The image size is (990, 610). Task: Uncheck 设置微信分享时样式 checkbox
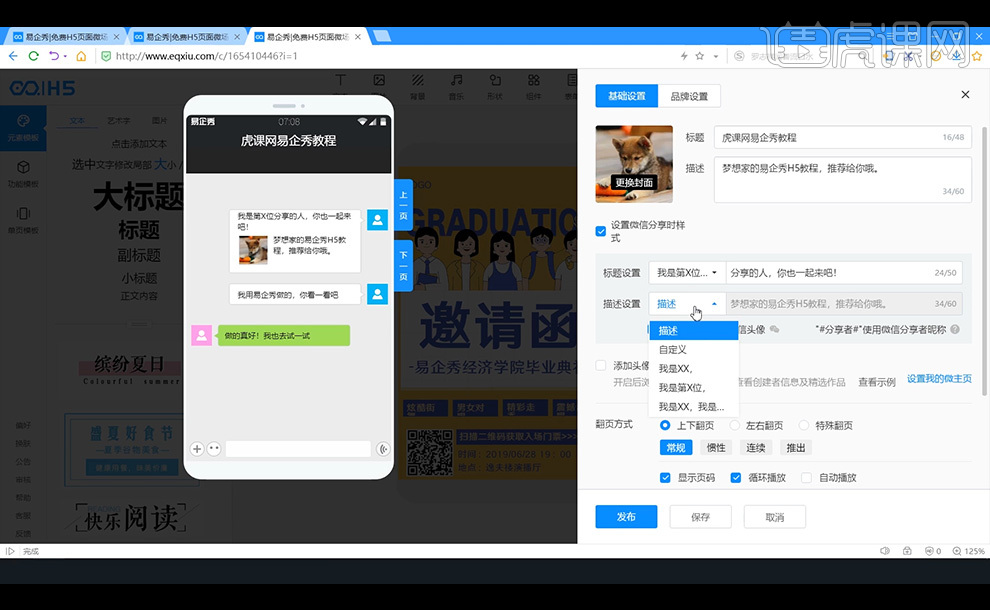tap(601, 231)
